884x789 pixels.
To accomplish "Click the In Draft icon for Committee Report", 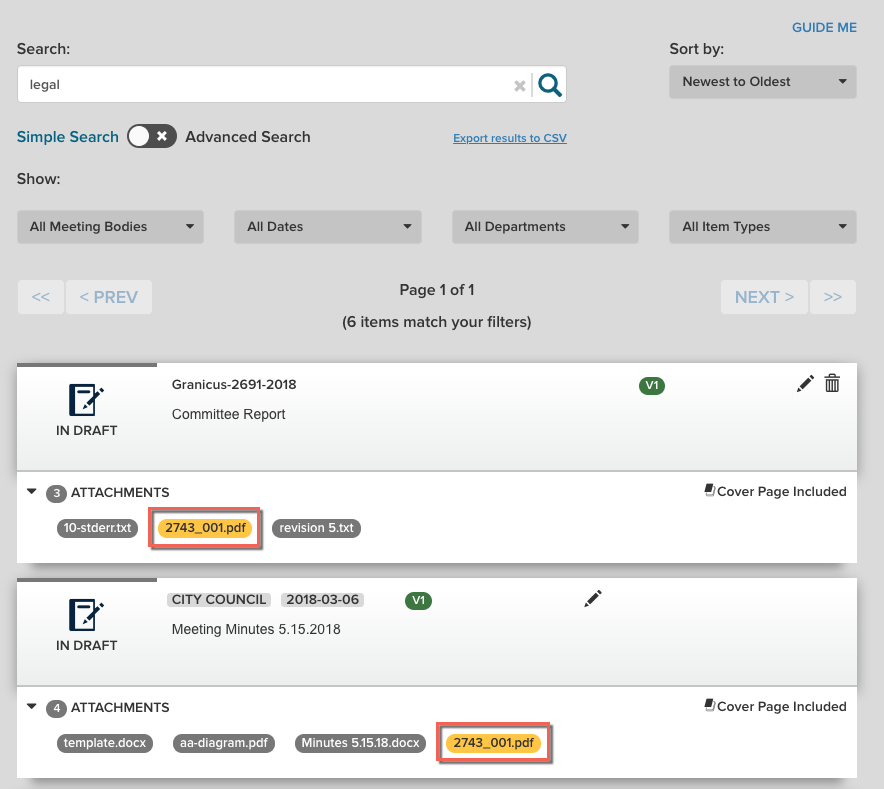I will click(x=86, y=400).
